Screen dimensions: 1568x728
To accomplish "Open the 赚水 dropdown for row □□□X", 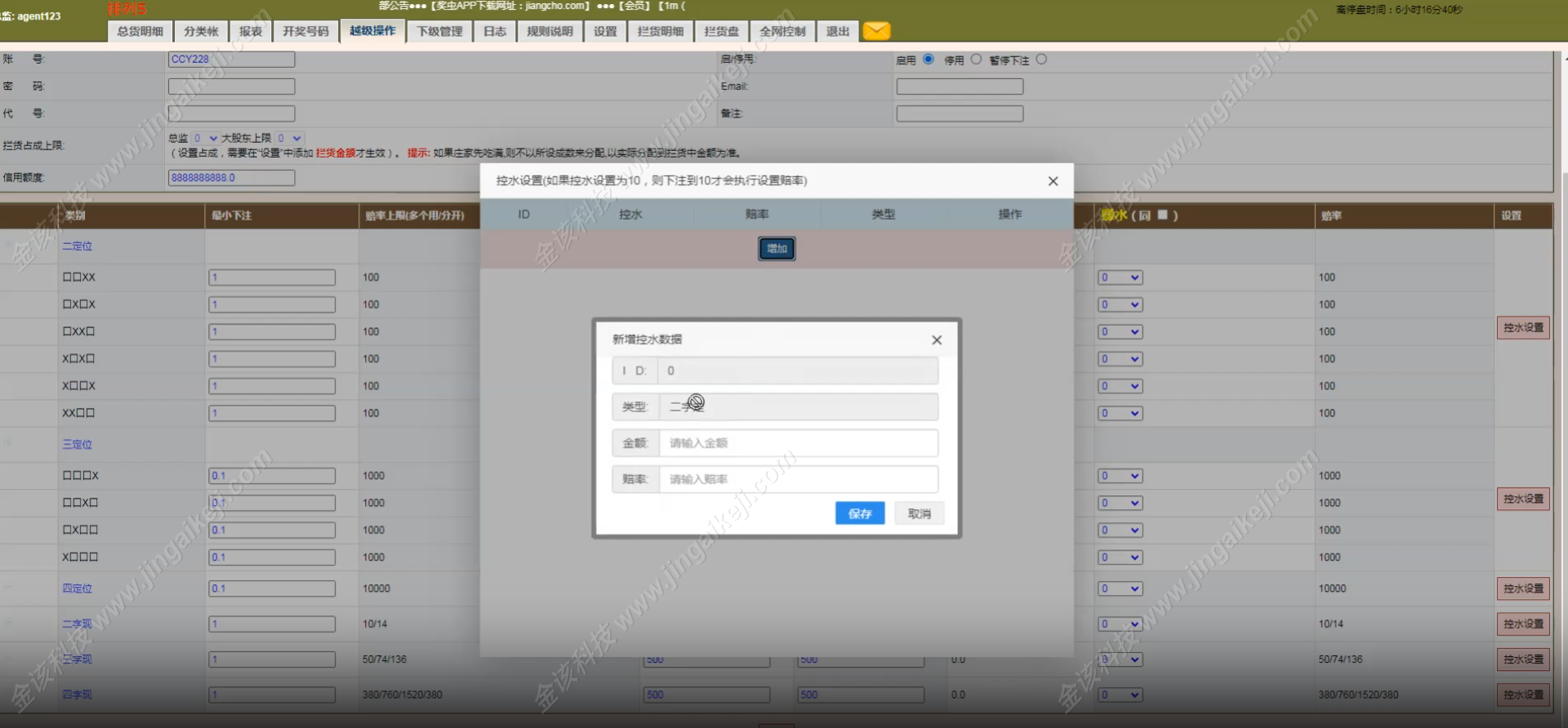I will pos(1120,476).
